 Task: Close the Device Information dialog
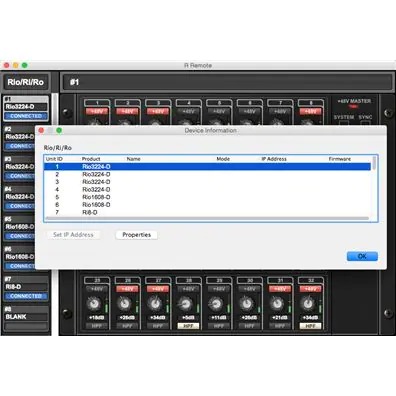pyautogui.click(x=41, y=130)
